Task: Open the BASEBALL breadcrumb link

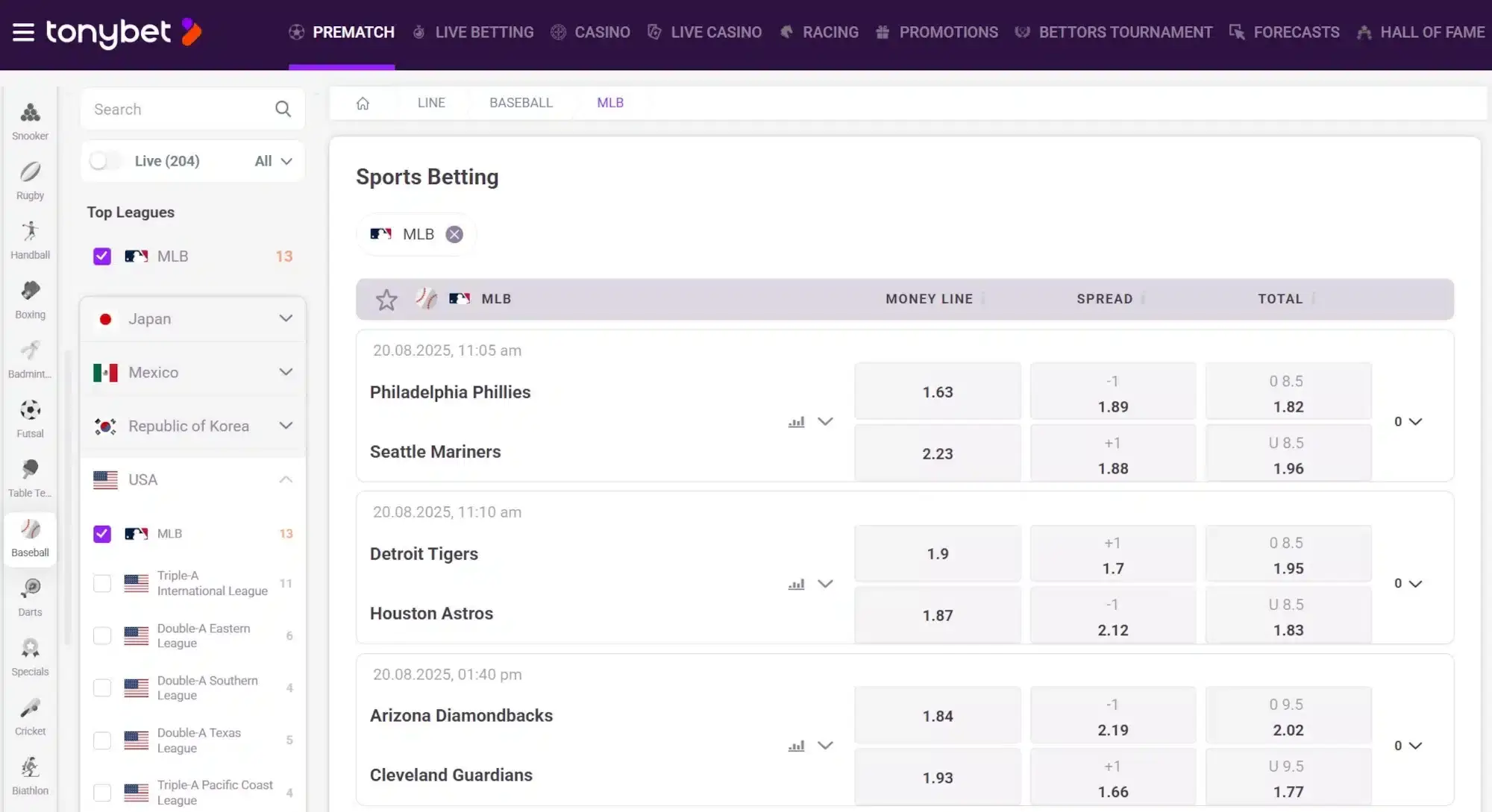Action: click(x=521, y=103)
